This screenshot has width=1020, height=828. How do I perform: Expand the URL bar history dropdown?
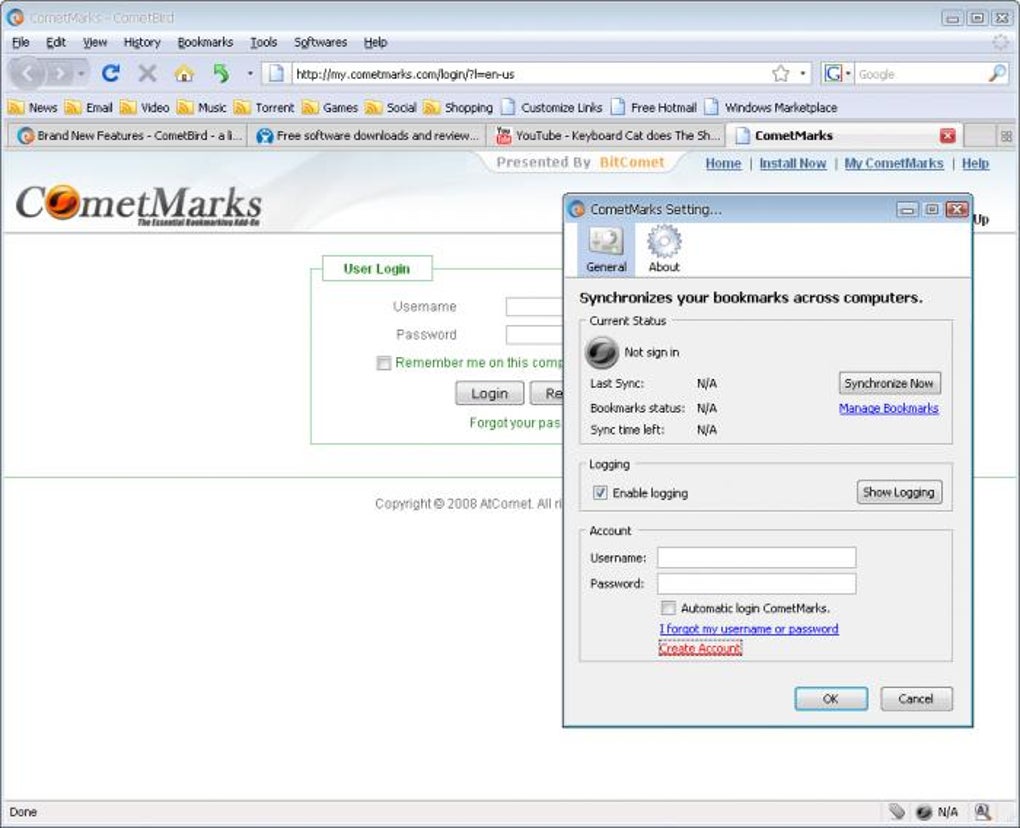pyautogui.click(x=803, y=73)
